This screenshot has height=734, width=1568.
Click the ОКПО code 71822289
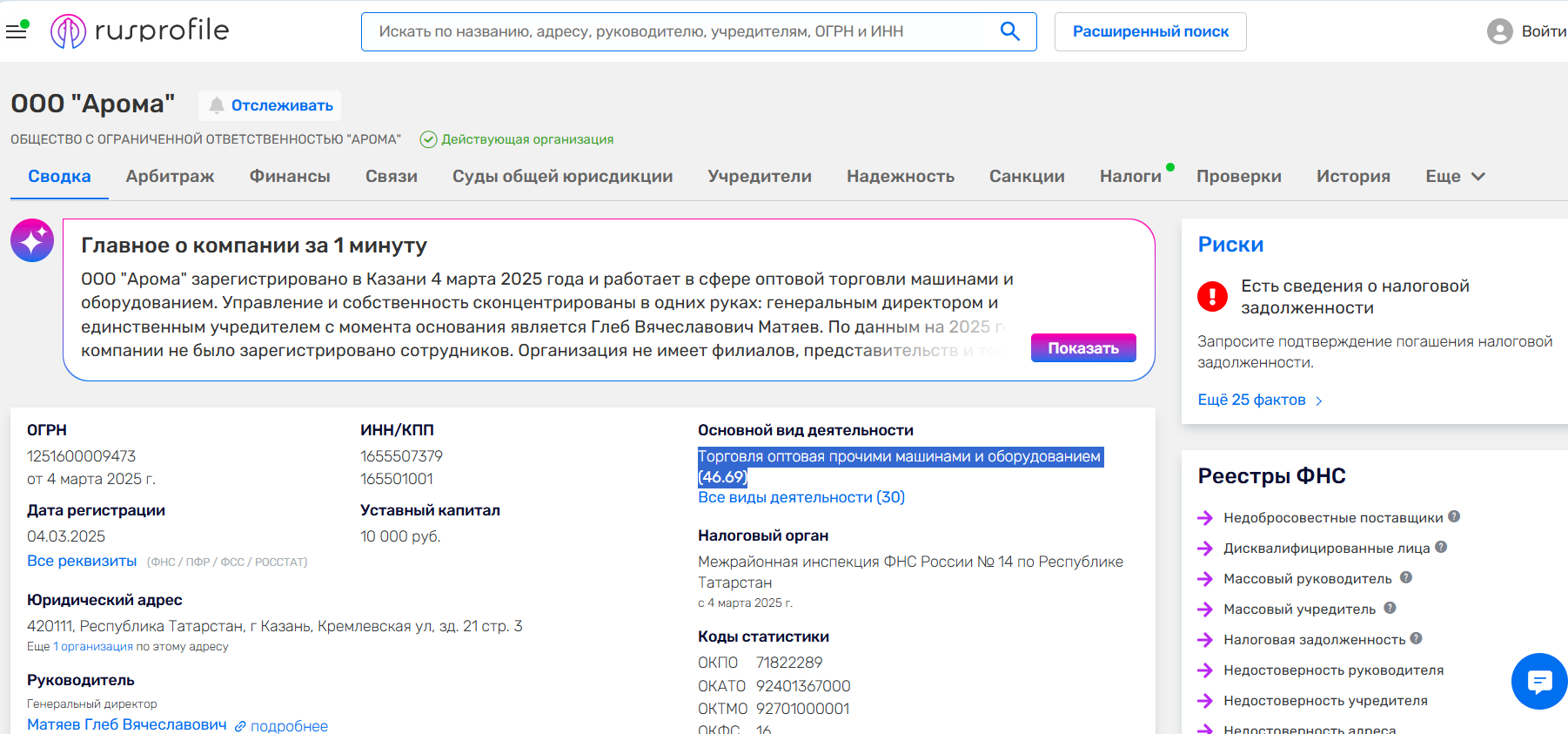[789, 663]
